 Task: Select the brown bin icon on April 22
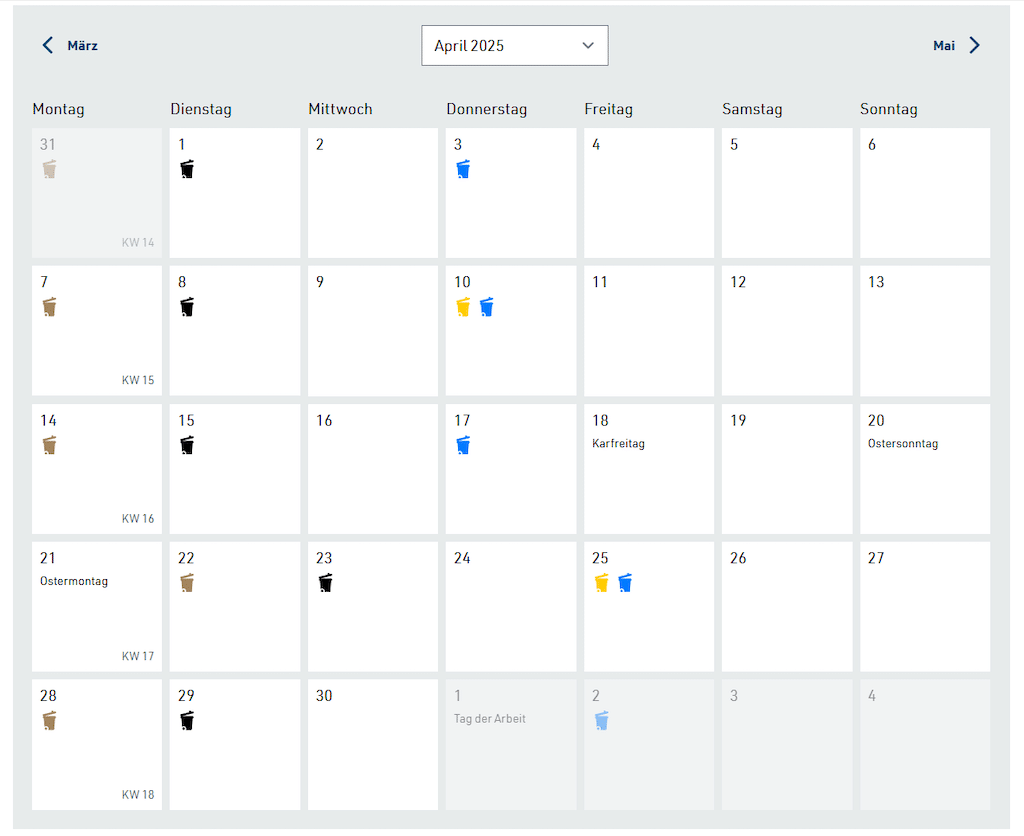pos(187,582)
